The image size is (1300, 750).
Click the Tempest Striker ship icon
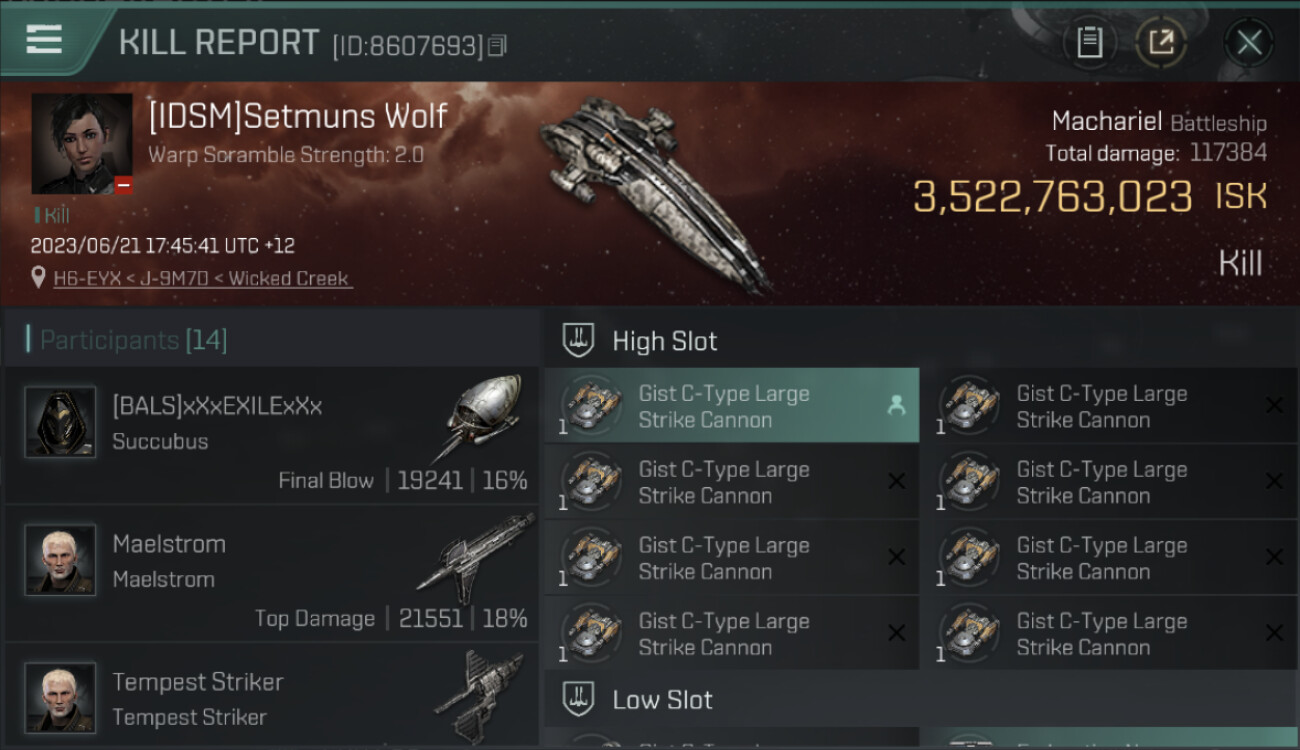pyautogui.click(x=480, y=693)
